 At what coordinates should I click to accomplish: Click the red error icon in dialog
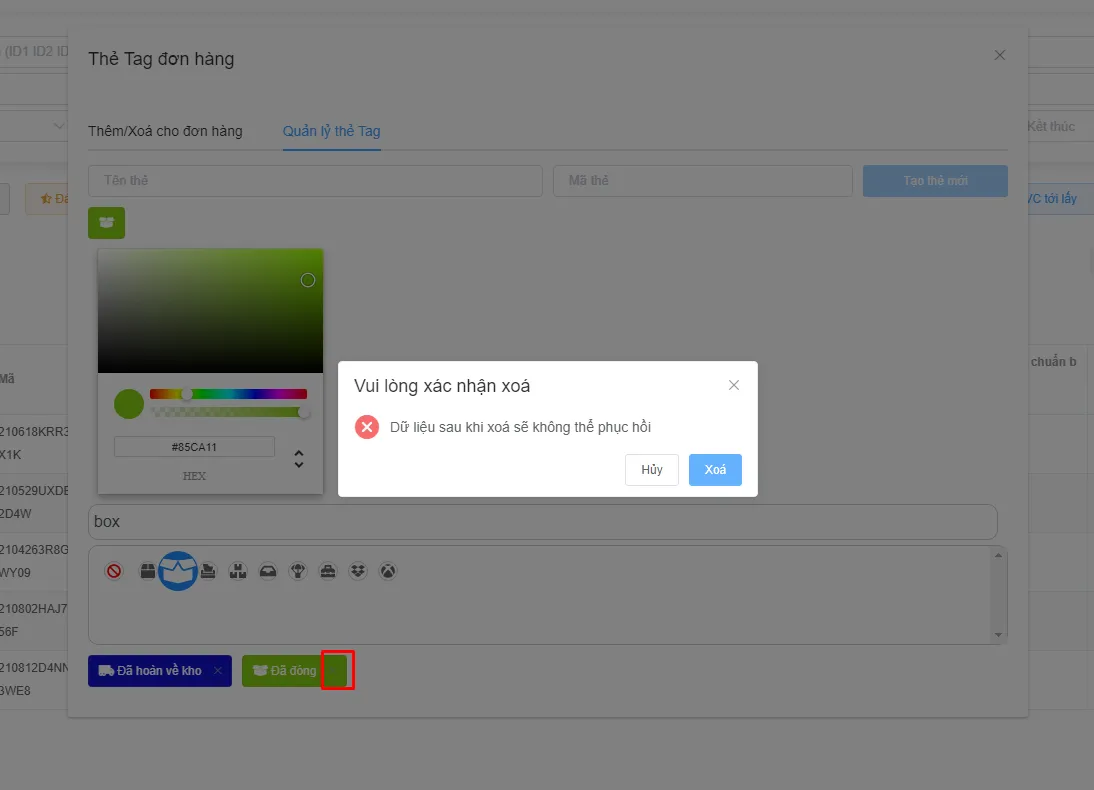pyautogui.click(x=367, y=426)
